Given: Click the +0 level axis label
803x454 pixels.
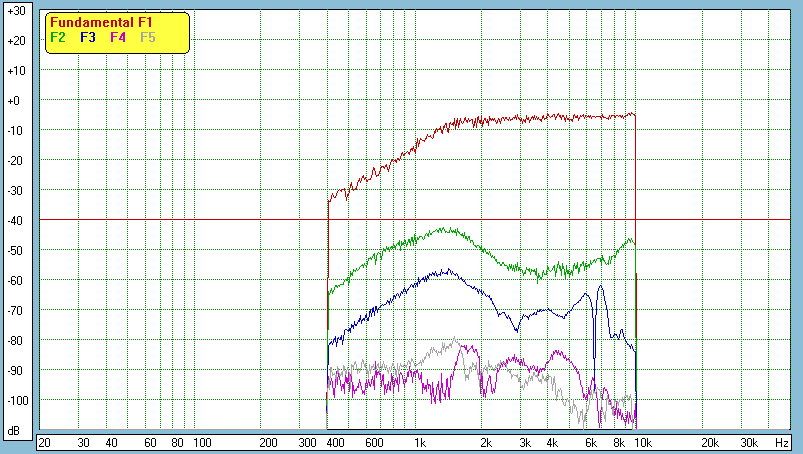Looking at the screenshot, I should (x=15, y=101).
